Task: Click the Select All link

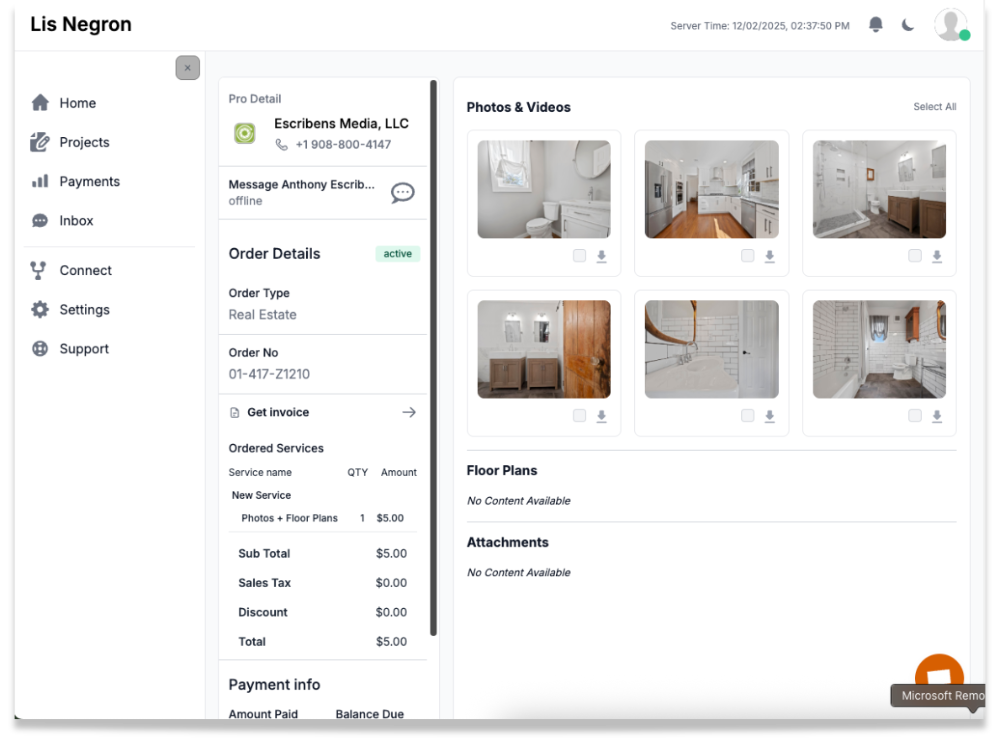Action: 935,105
